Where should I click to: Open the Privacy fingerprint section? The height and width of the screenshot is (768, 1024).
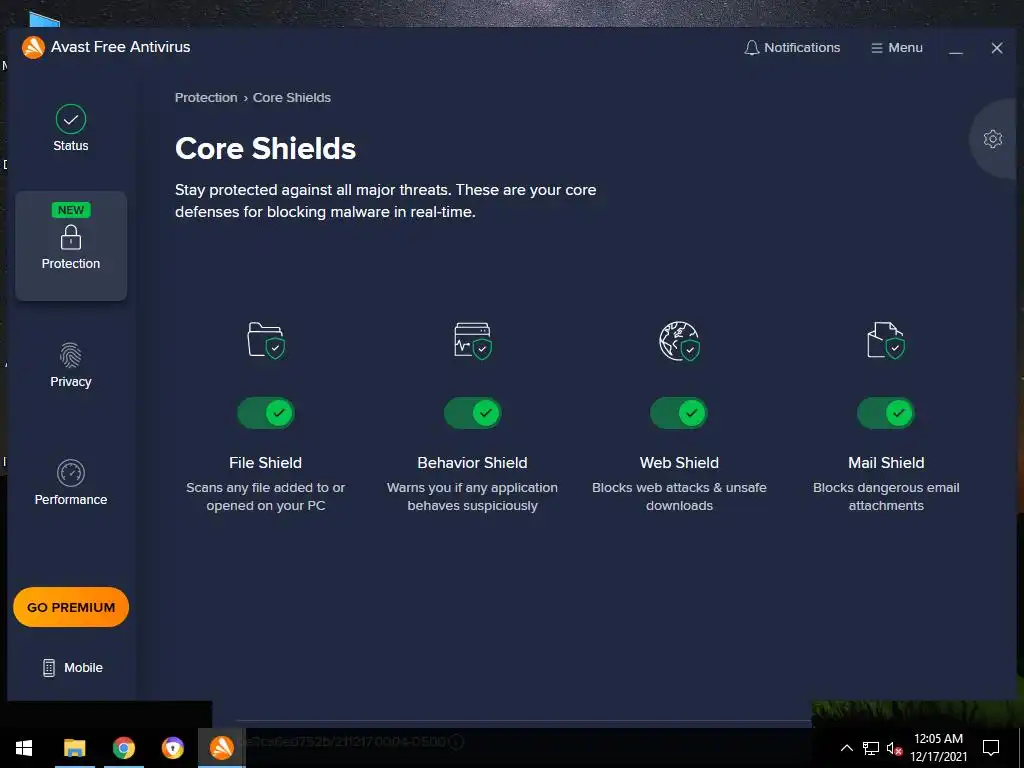71,365
